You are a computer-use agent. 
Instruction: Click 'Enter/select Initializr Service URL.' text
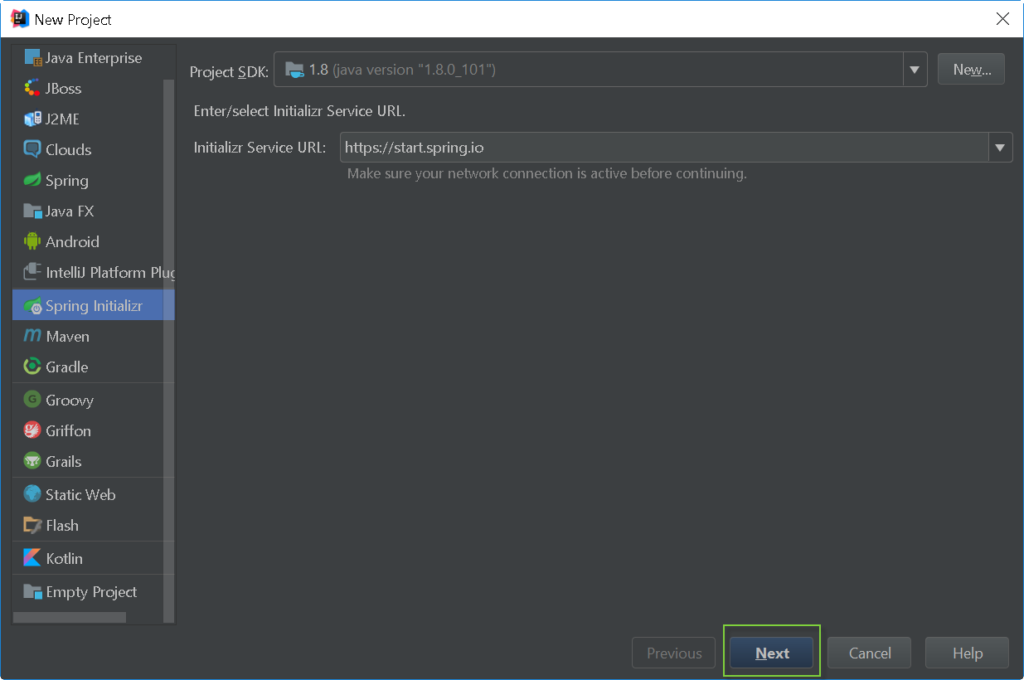299,111
